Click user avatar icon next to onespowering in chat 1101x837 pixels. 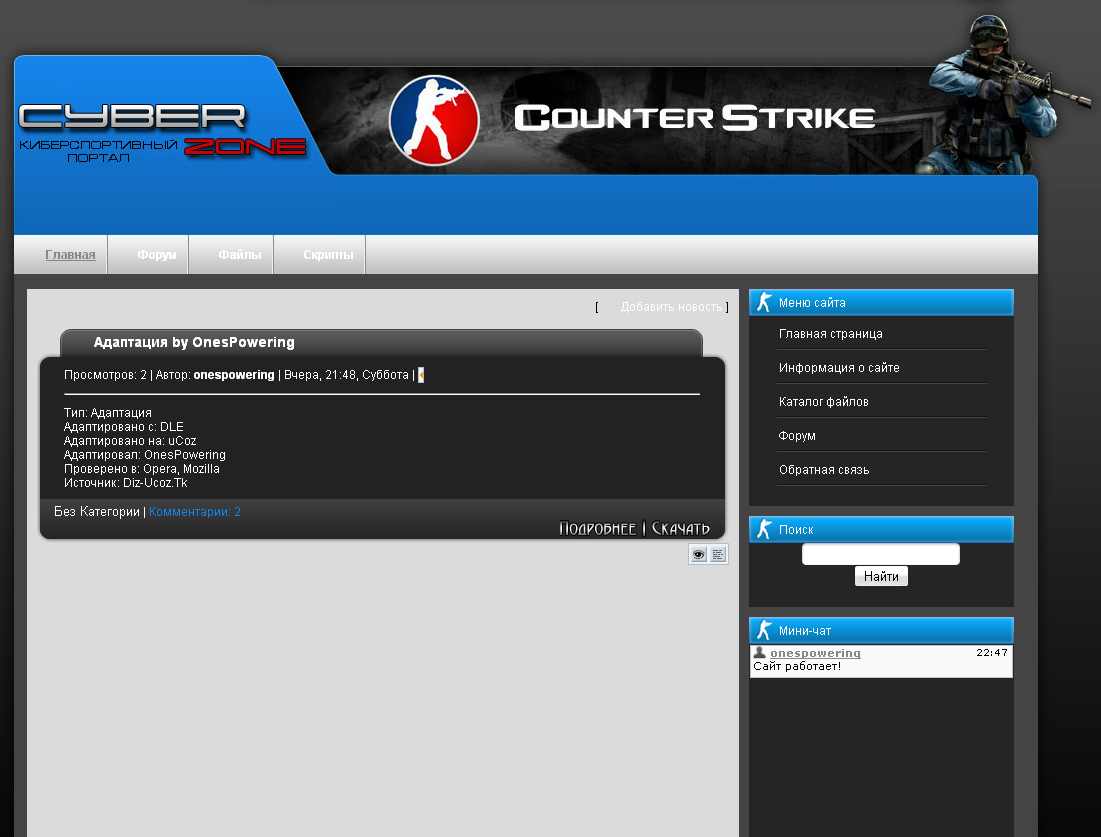point(759,652)
